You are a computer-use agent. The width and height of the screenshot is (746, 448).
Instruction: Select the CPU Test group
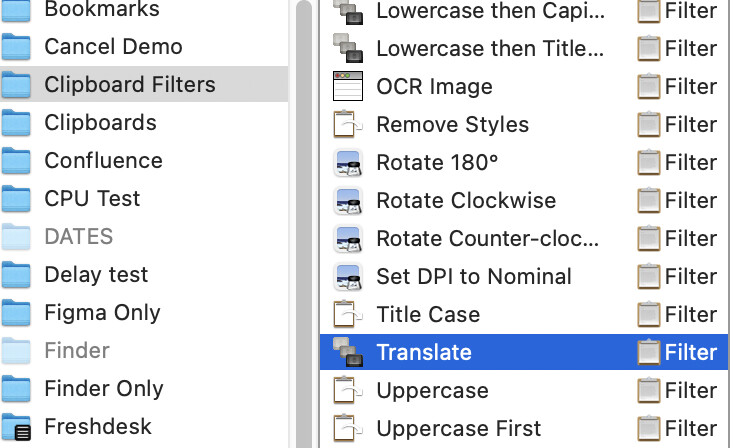144,198
